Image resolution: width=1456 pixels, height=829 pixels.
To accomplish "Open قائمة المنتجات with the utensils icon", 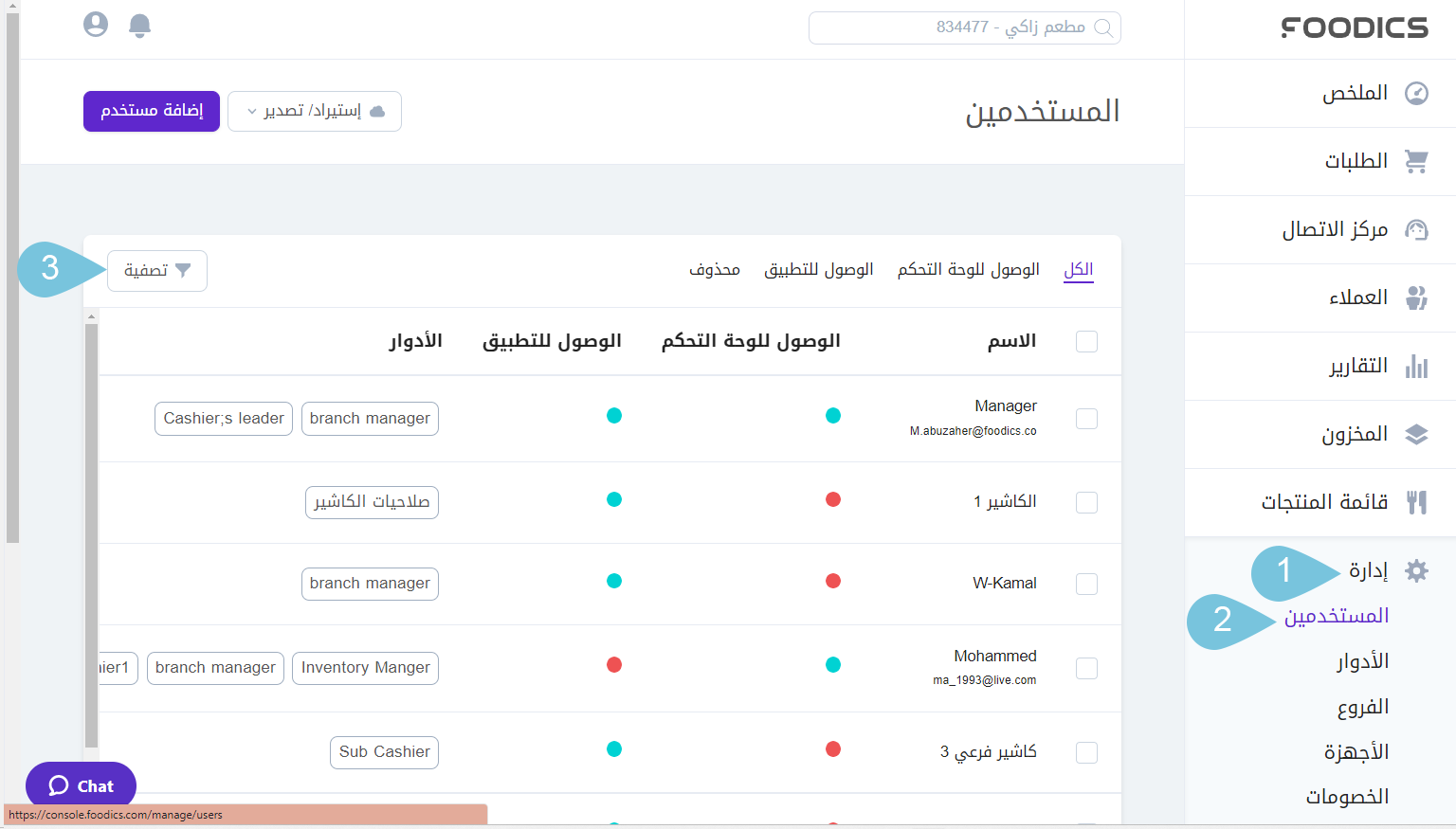I will [1416, 502].
